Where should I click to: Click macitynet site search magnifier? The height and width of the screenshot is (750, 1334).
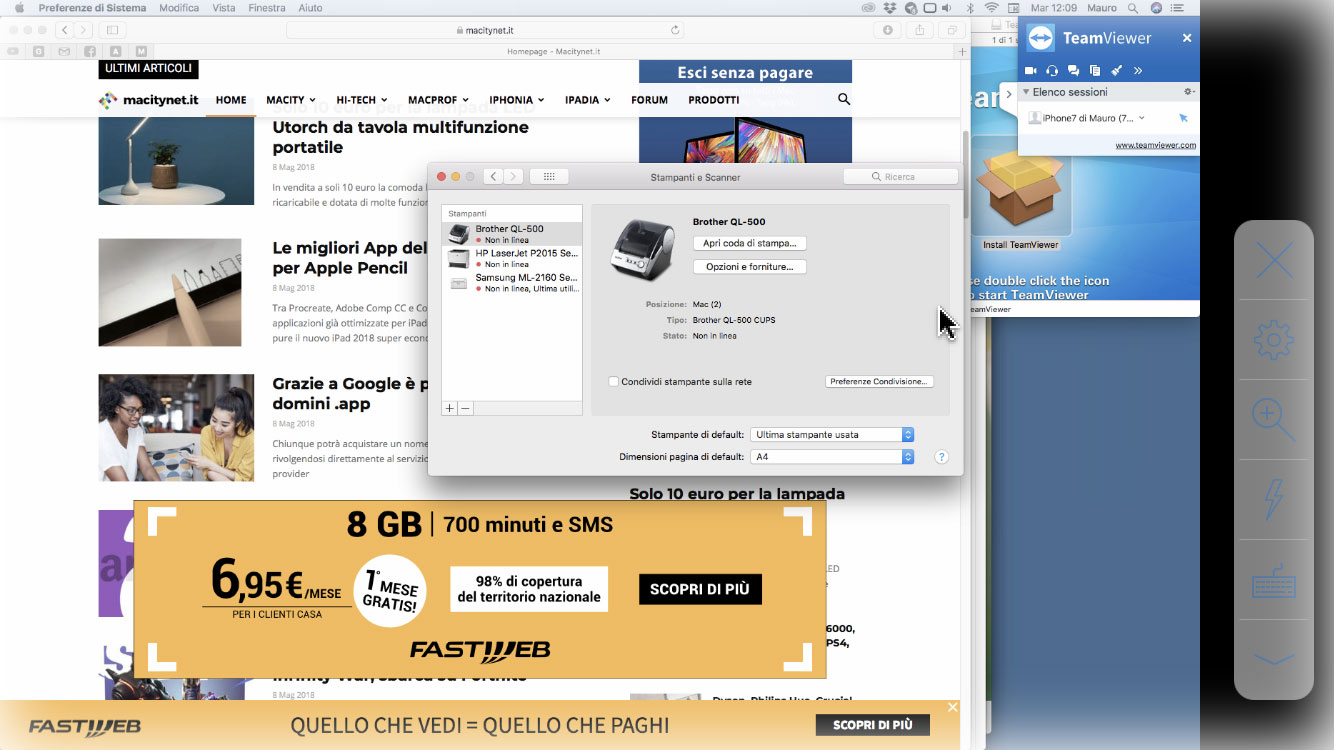click(844, 99)
